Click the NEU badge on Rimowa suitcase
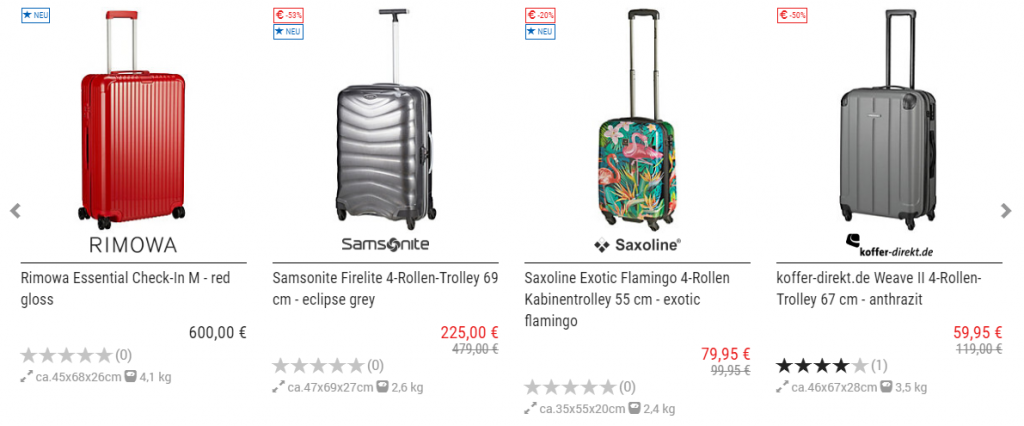 click(35, 15)
